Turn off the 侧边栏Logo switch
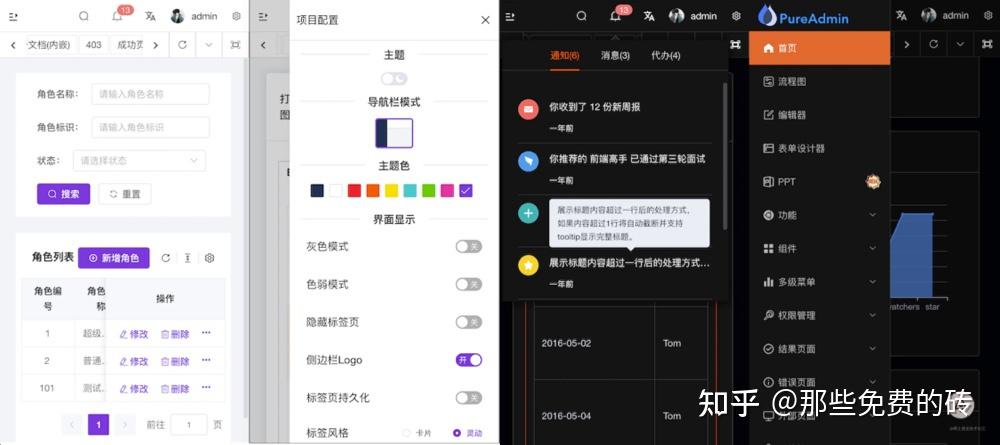1000x445 pixels. click(x=469, y=360)
